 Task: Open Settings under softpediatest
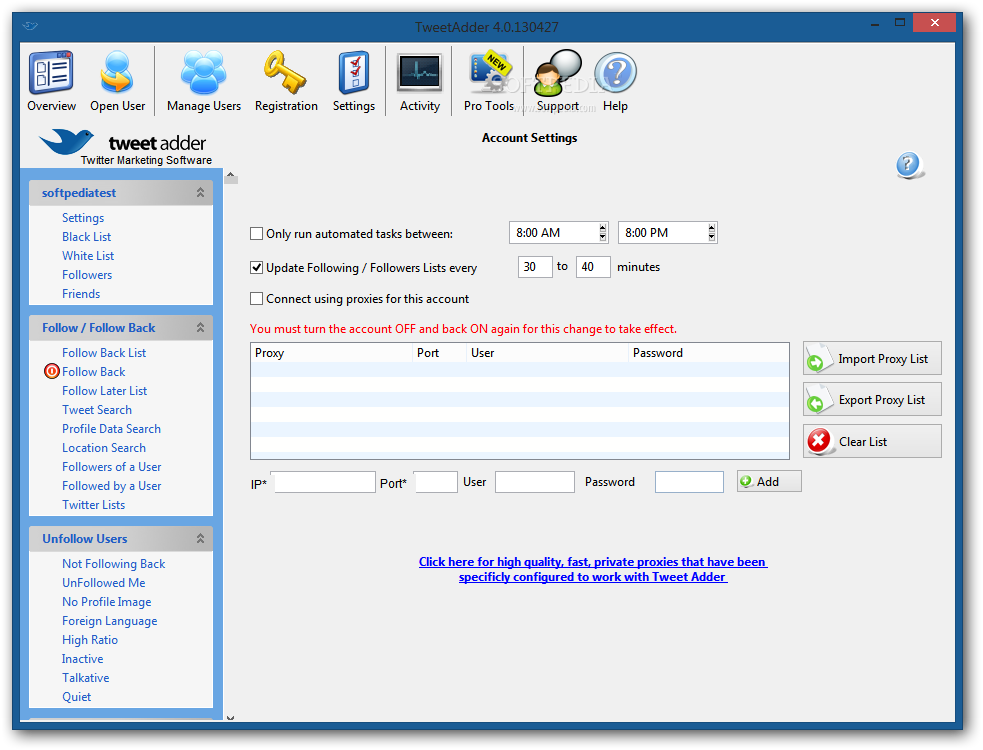[x=83, y=218]
